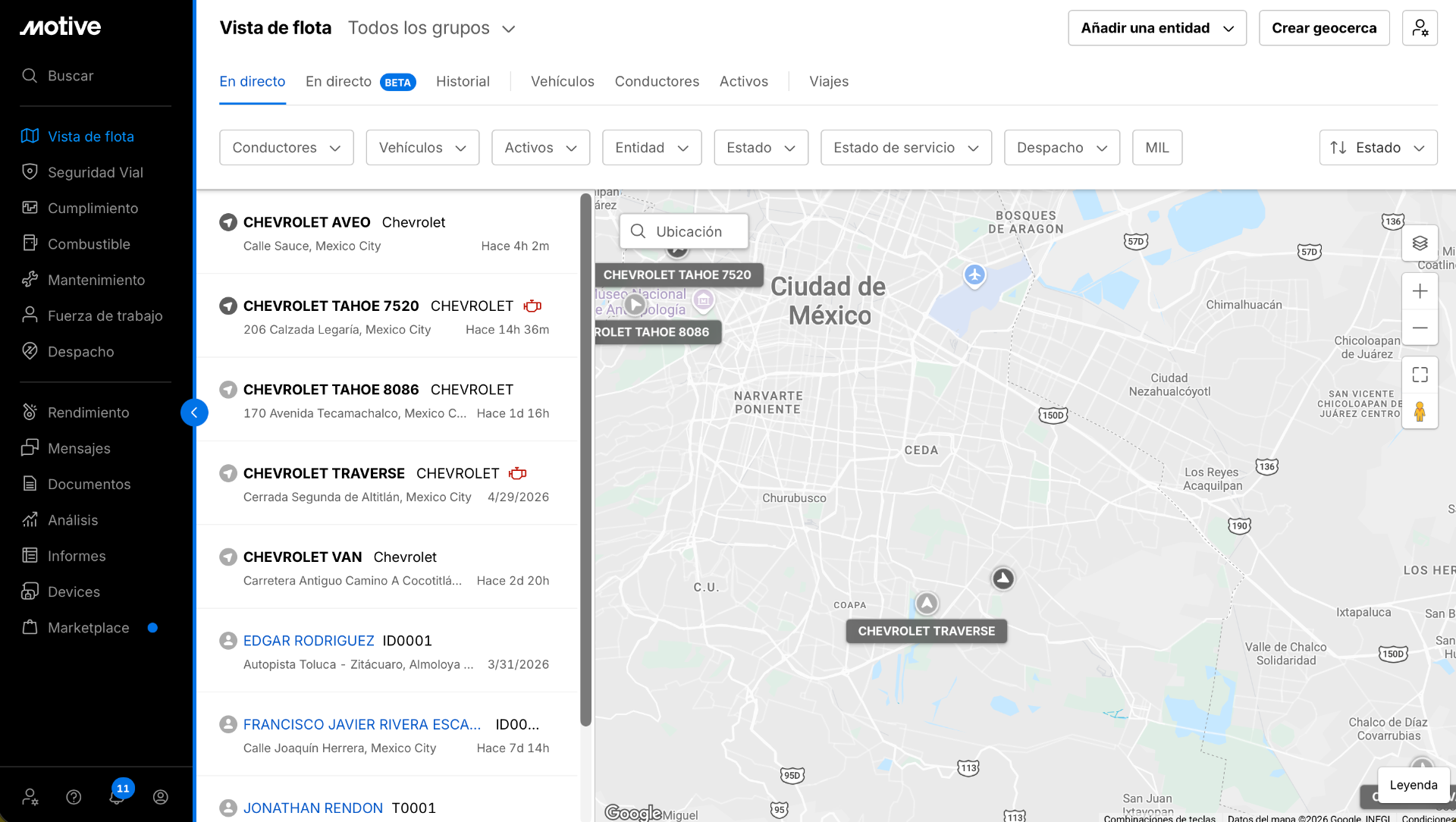Open the Vehículos filter dropdown
Image resolution: width=1456 pixels, height=822 pixels.
click(x=422, y=148)
